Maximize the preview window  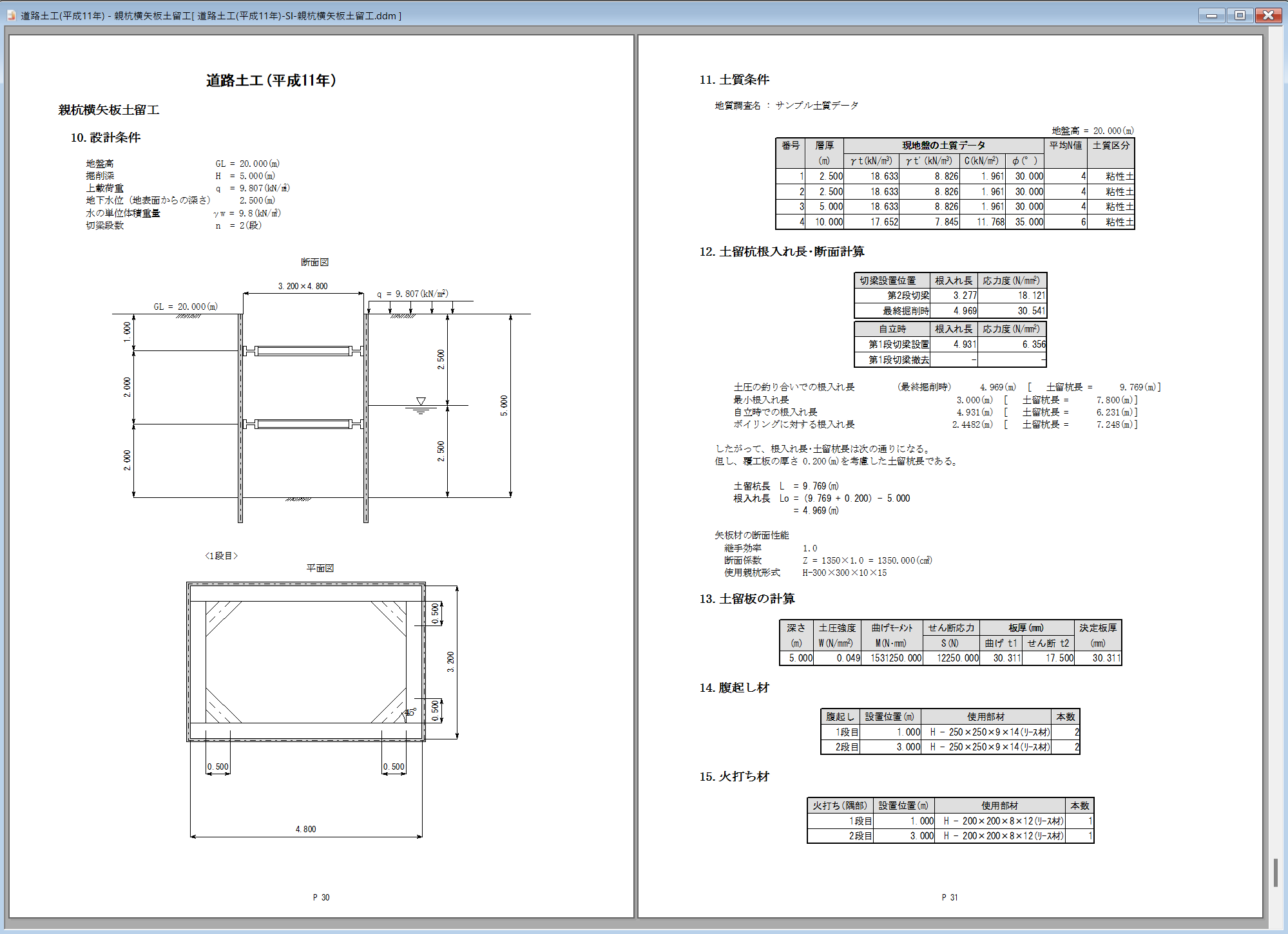tap(1240, 15)
